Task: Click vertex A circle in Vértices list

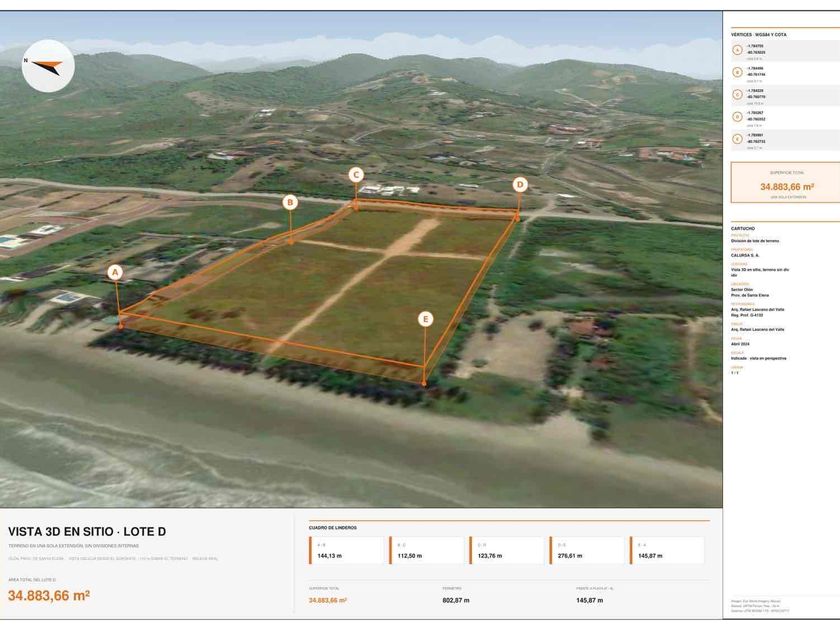Action: tap(738, 50)
